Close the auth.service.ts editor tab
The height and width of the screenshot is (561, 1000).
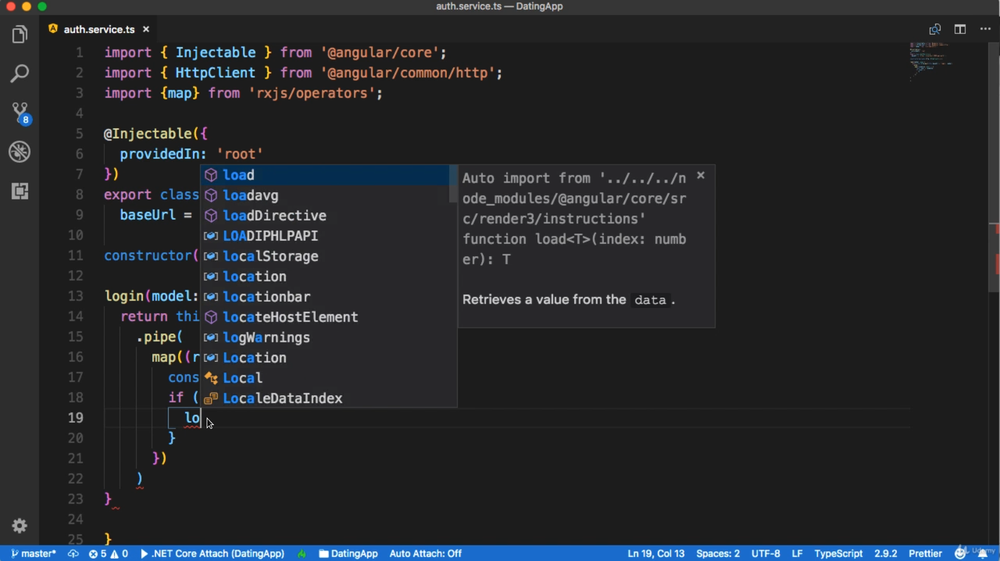pyautogui.click(x=146, y=29)
